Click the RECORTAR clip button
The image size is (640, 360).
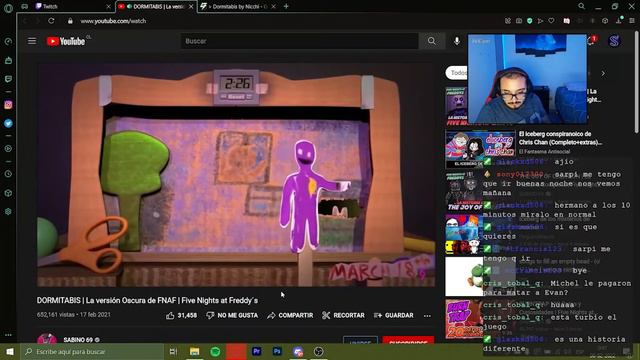coord(343,315)
